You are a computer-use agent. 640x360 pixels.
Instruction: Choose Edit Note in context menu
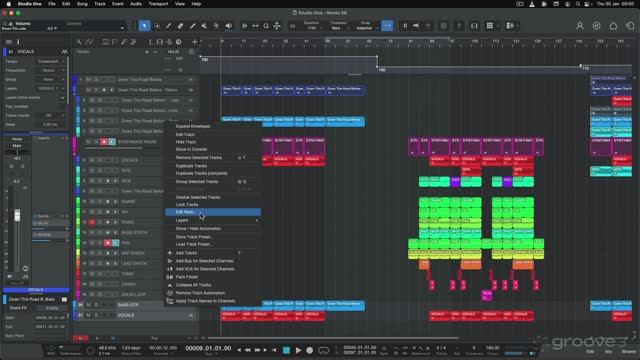point(213,212)
